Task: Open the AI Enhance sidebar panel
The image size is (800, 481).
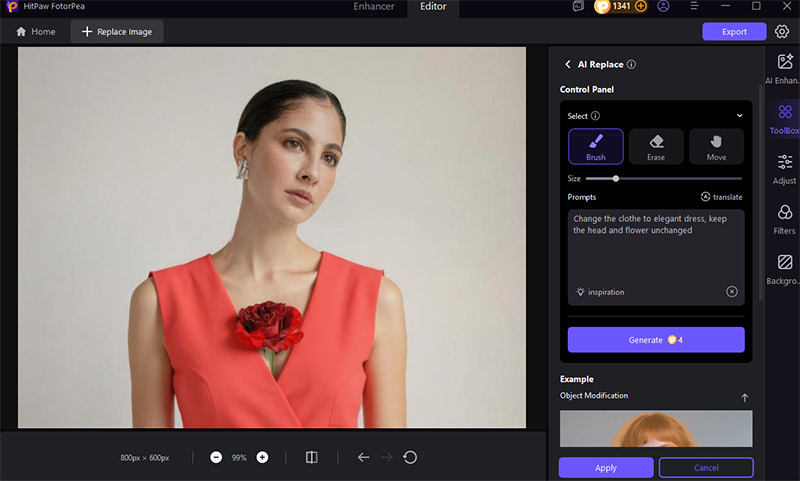Action: (x=785, y=69)
